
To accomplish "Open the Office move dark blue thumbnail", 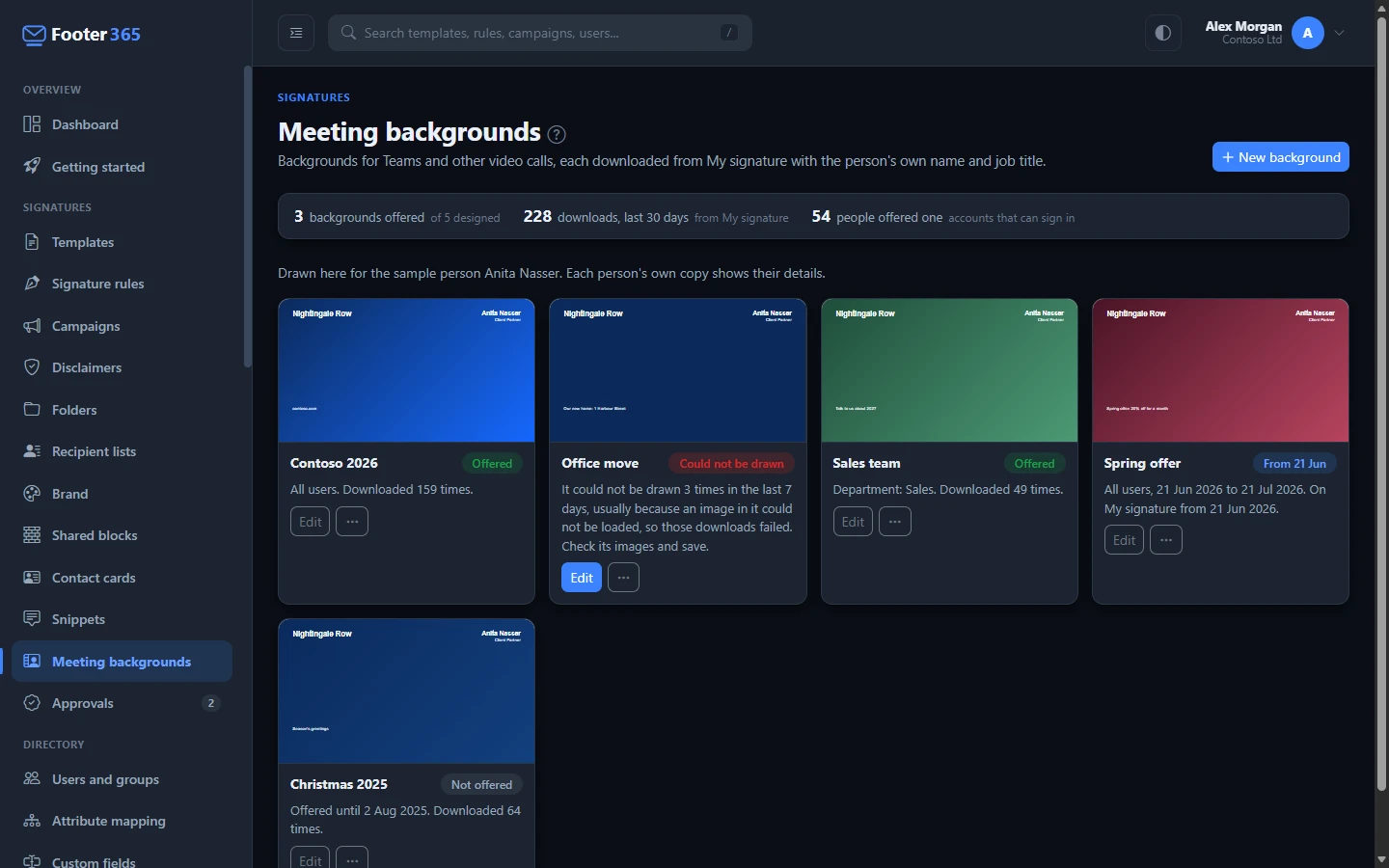I will coord(678,370).
